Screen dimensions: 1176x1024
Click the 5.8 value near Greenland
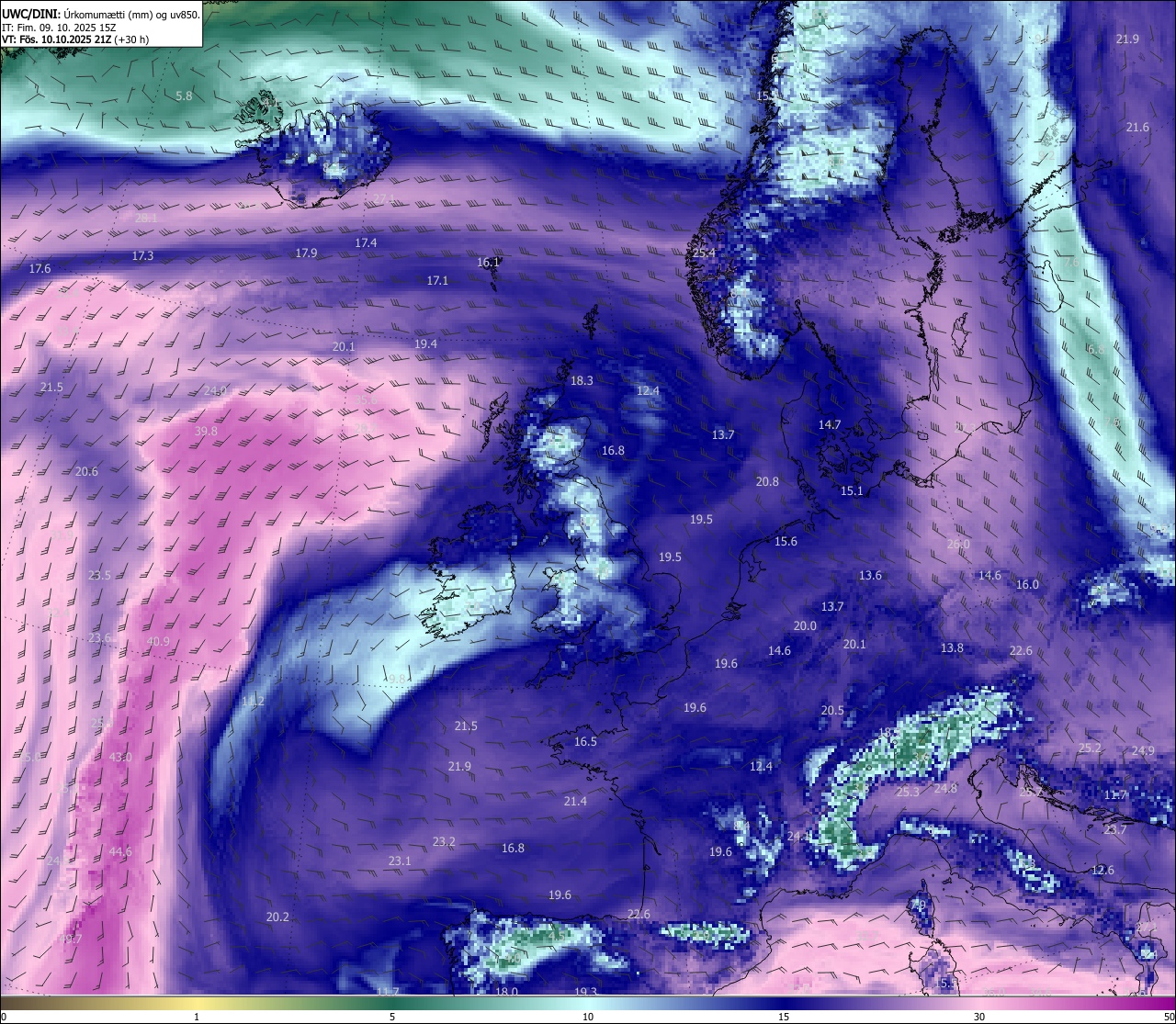tap(184, 96)
